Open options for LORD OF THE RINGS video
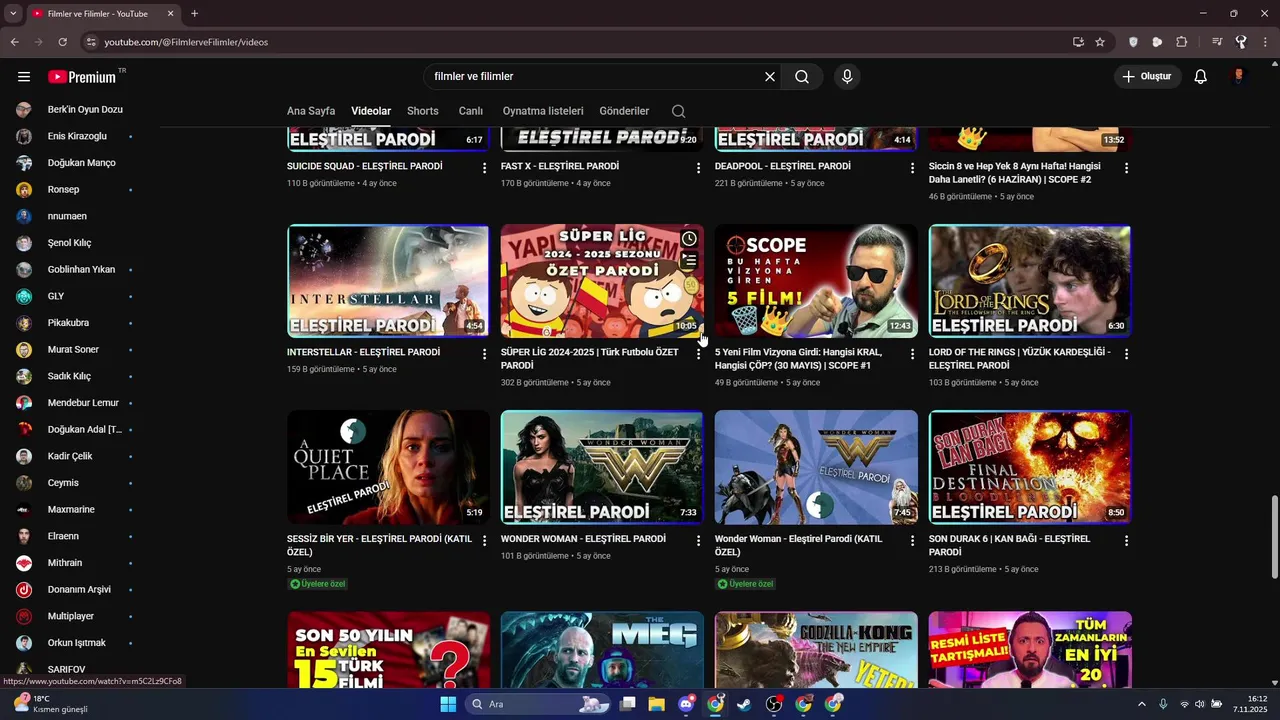1280x720 pixels. click(1126, 354)
